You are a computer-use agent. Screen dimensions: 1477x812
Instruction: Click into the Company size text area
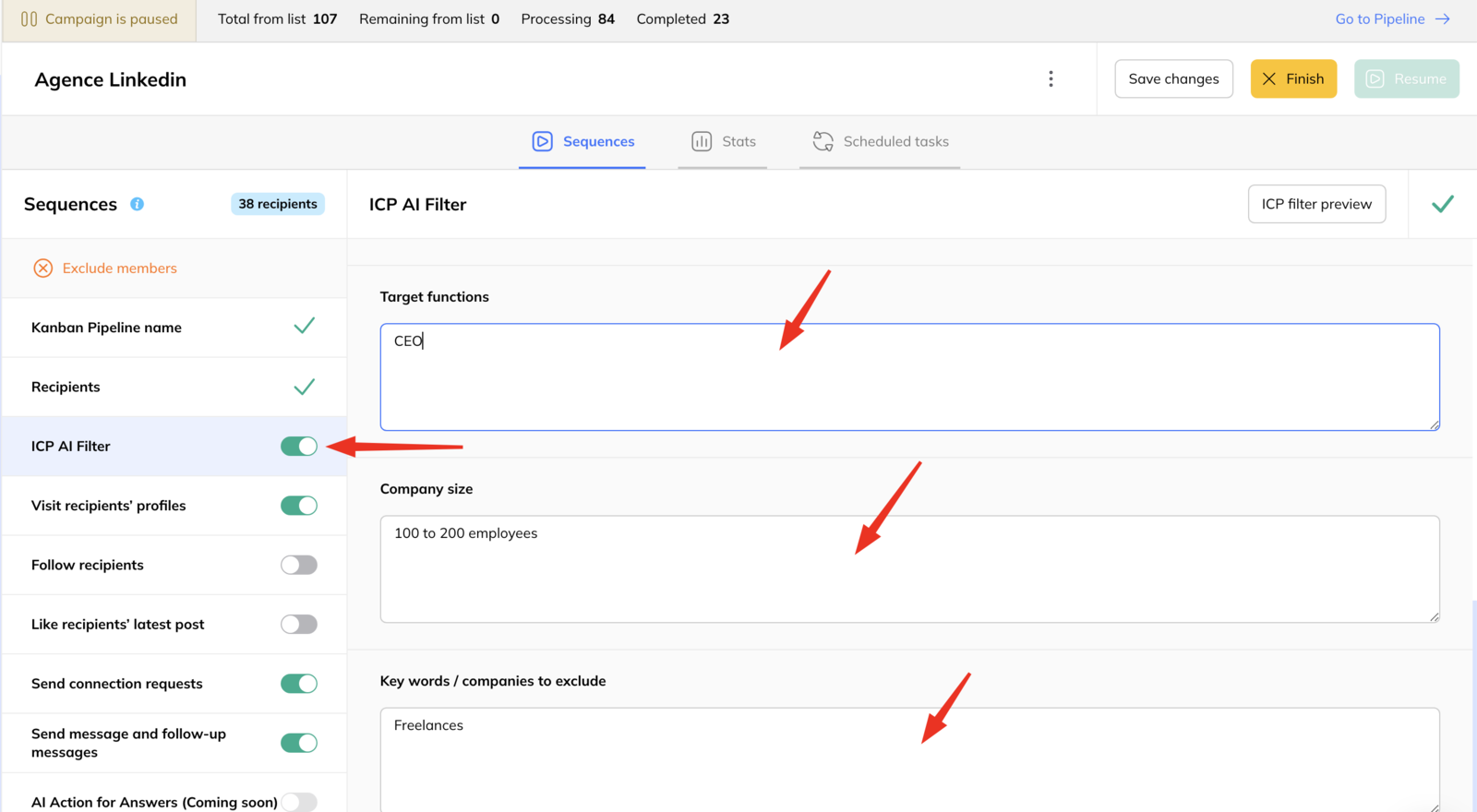click(909, 568)
